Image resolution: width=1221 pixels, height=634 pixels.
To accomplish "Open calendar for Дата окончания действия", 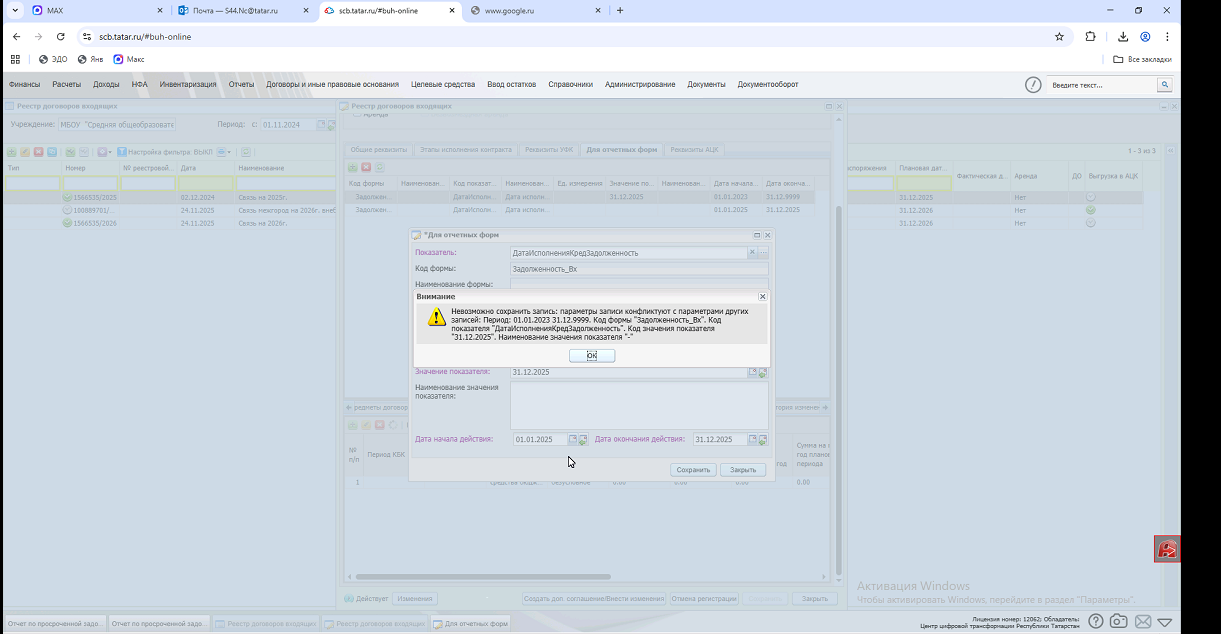I will pos(752,439).
